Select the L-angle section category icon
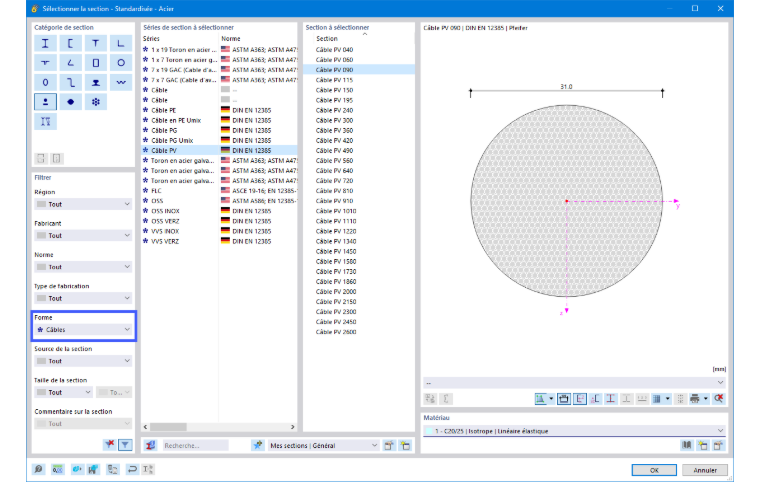 121,44
